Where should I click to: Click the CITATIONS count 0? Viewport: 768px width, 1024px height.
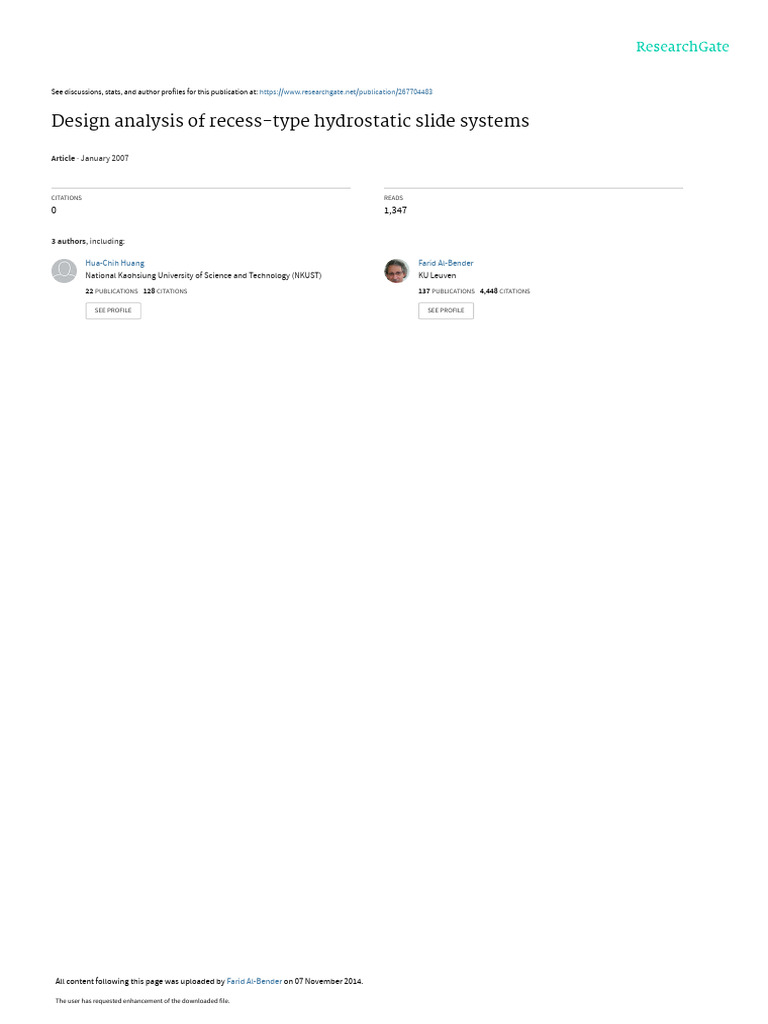tap(54, 210)
